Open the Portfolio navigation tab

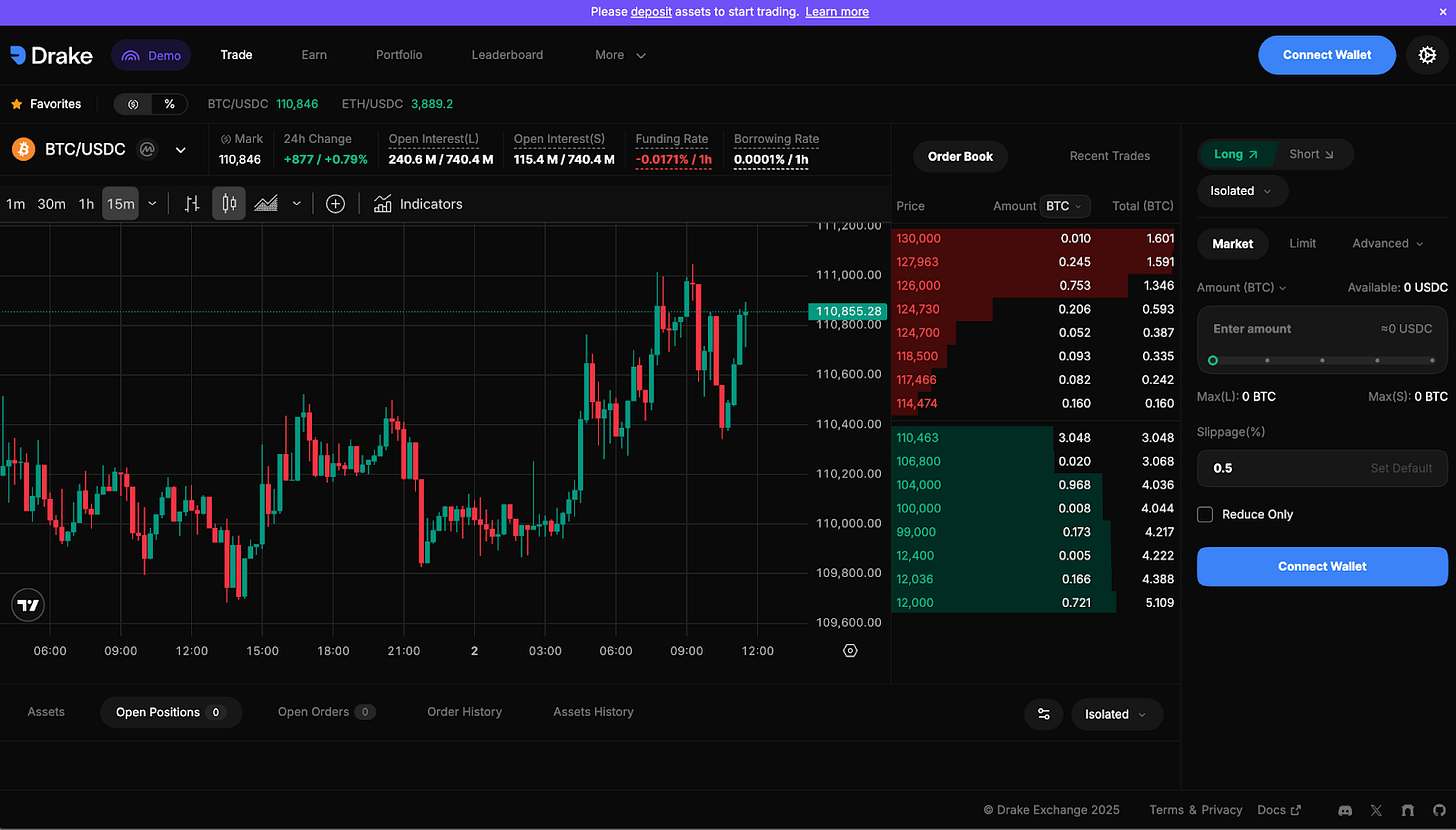tap(399, 55)
